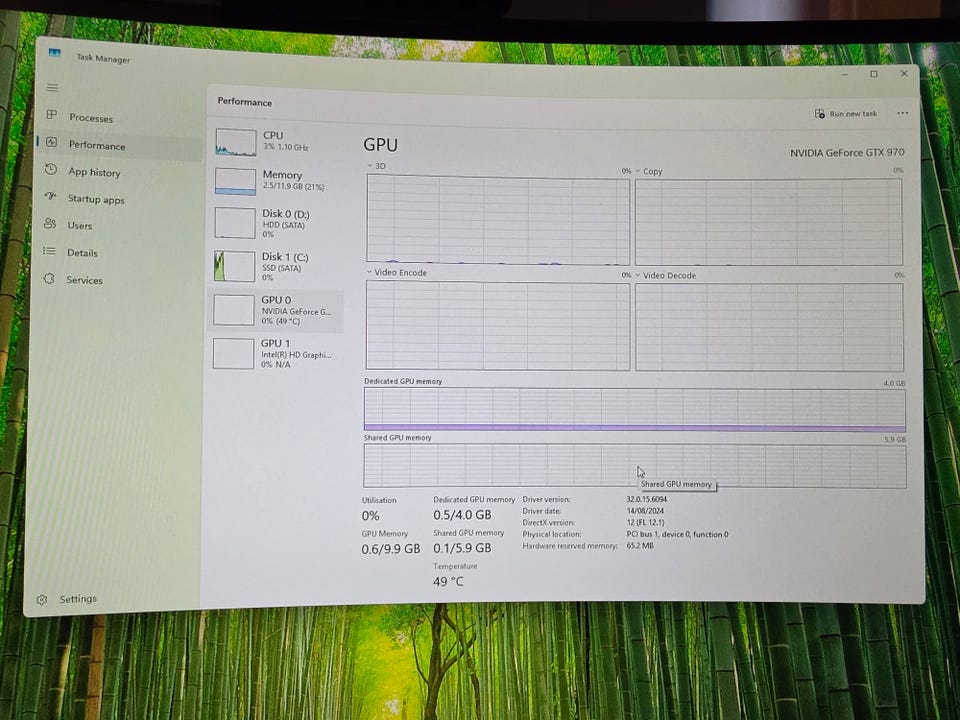Click the Video Decode usage graph
This screenshot has width=960, height=720.
pos(769,328)
